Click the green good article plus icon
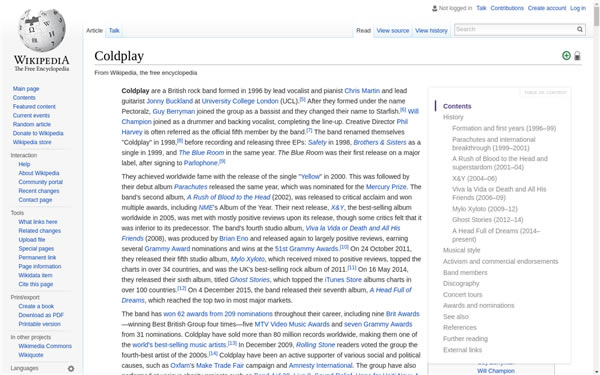The width and height of the screenshot is (600, 375). click(566, 56)
